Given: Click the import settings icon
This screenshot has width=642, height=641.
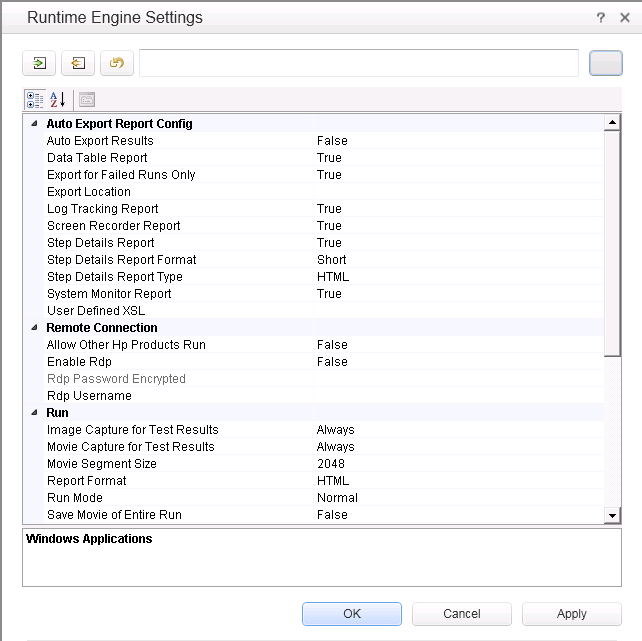Looking at the screenshot, I should pyautogui.click(x=39, y=63).
